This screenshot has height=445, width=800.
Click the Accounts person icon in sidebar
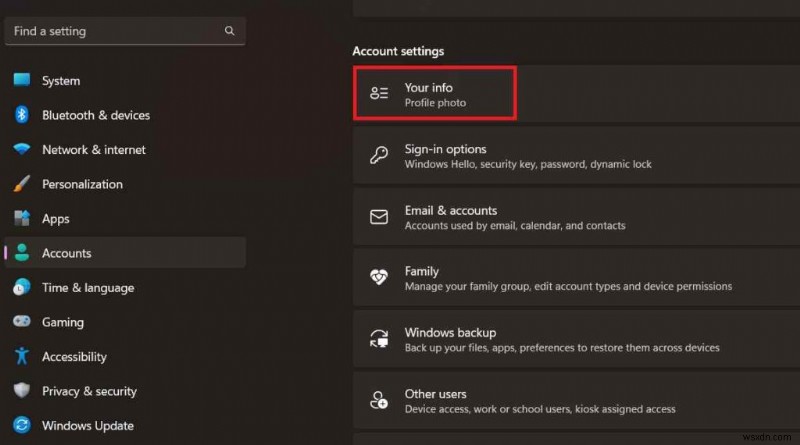click(21, 253)
